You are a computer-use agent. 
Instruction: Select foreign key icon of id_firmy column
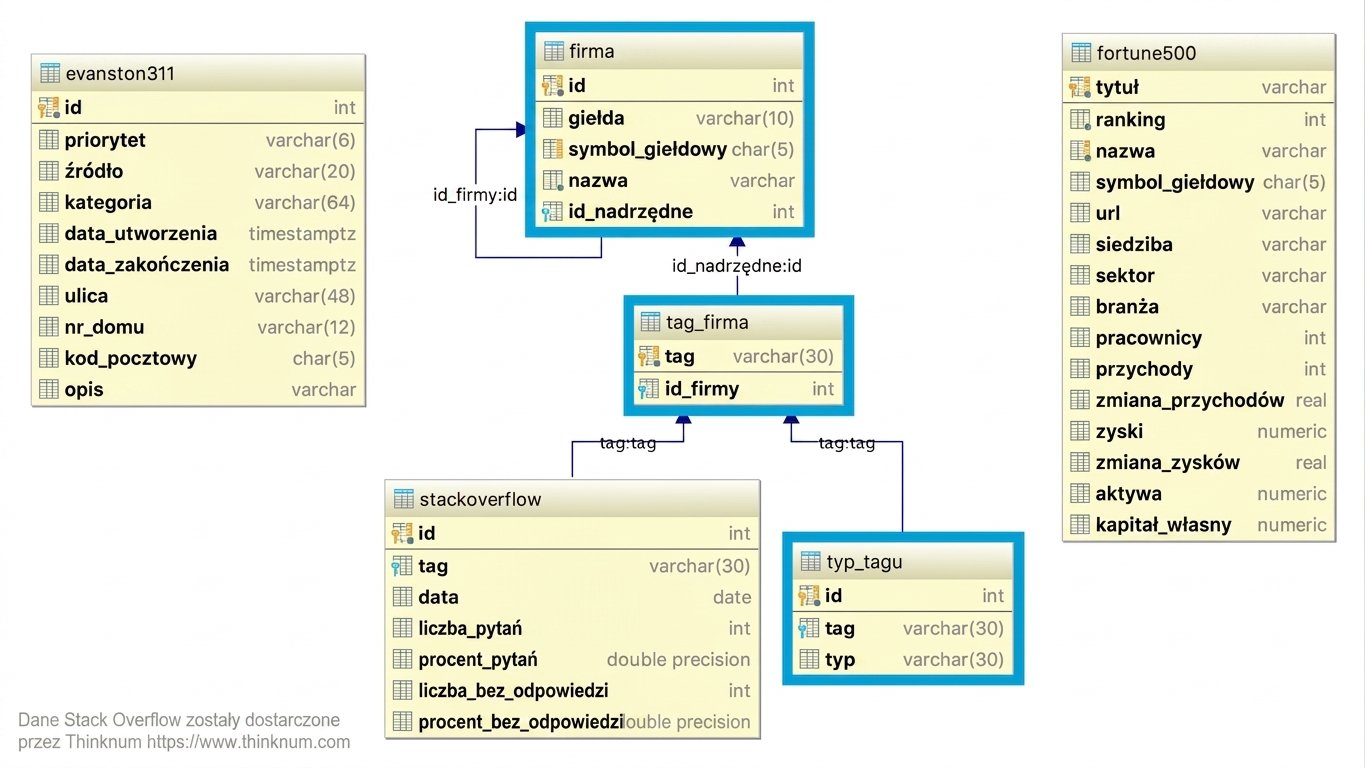649,389
